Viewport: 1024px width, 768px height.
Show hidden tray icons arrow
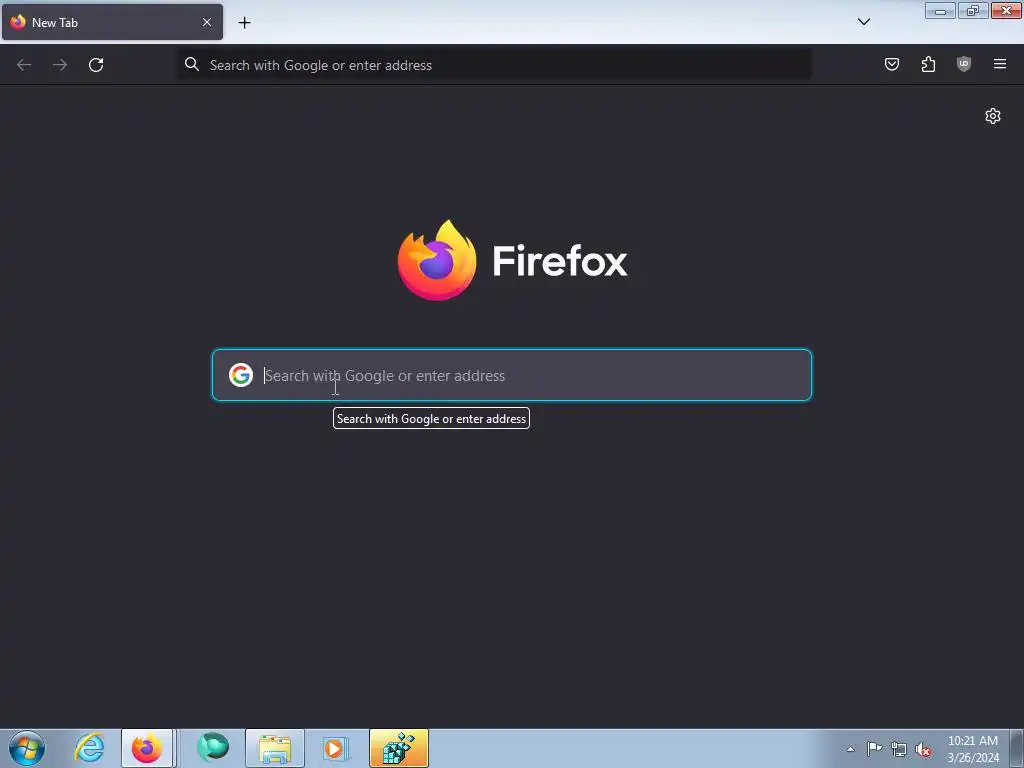coord(850,749)
